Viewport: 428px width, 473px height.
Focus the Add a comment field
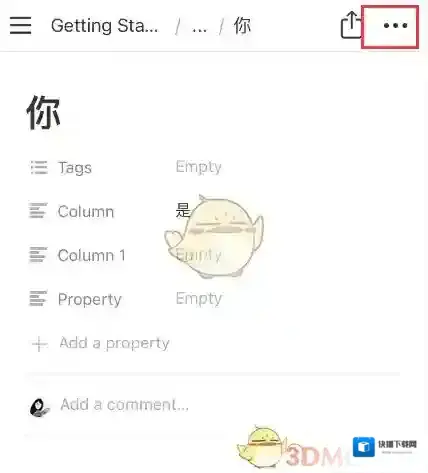point(125,404)
